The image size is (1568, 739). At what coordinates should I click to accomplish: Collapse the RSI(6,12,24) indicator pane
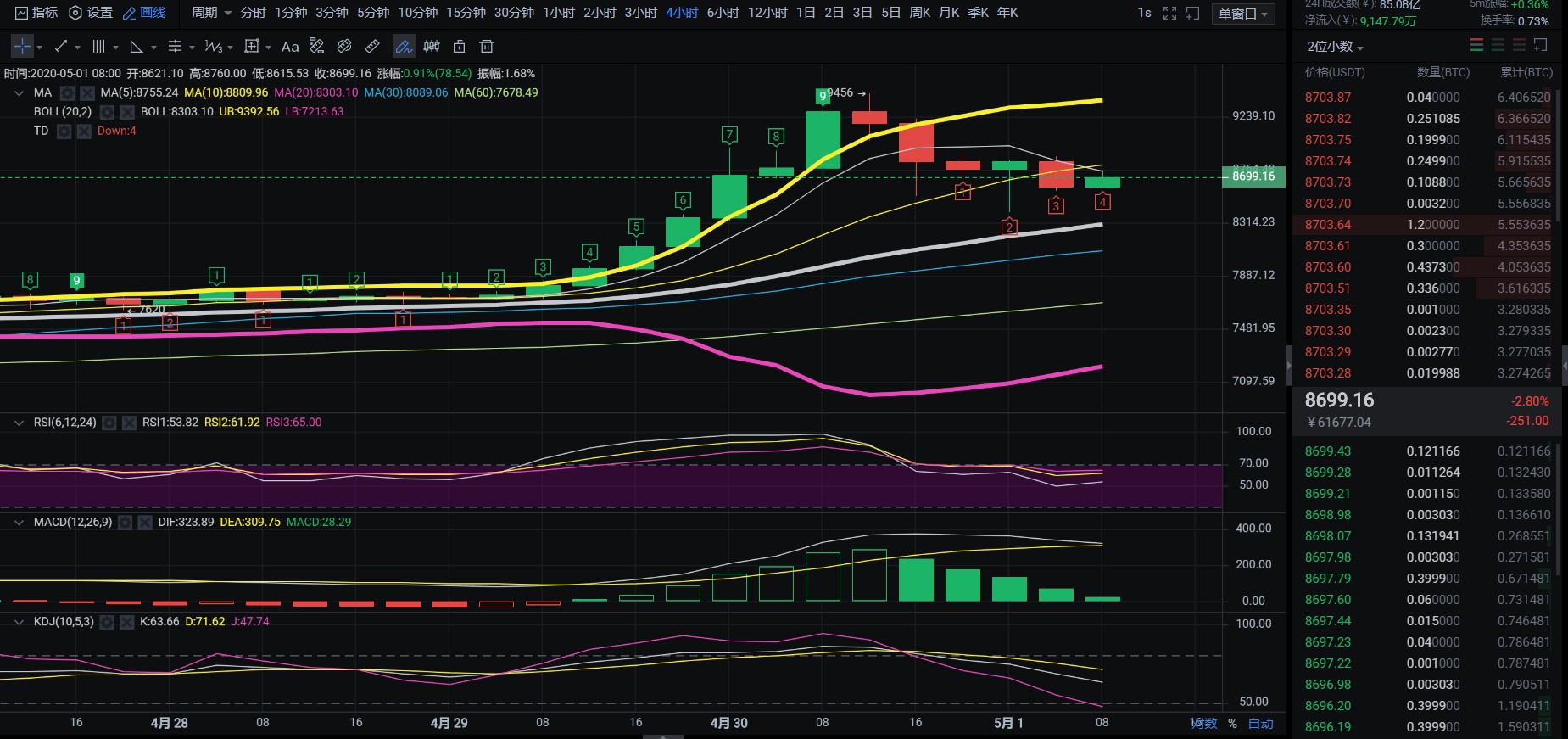[x=19, y=423]
